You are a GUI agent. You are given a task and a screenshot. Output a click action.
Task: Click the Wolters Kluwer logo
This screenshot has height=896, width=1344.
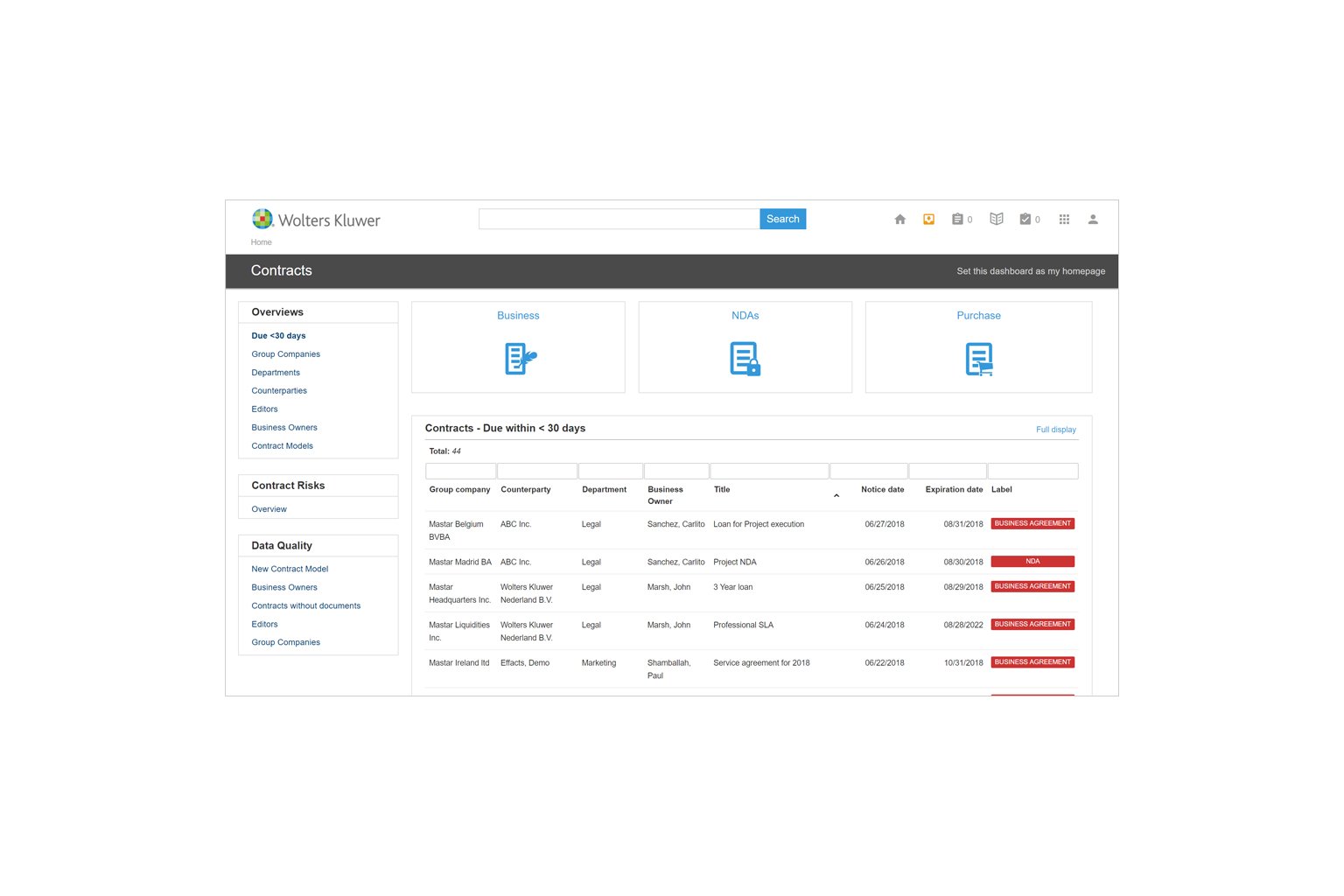(x=316, y=220)
